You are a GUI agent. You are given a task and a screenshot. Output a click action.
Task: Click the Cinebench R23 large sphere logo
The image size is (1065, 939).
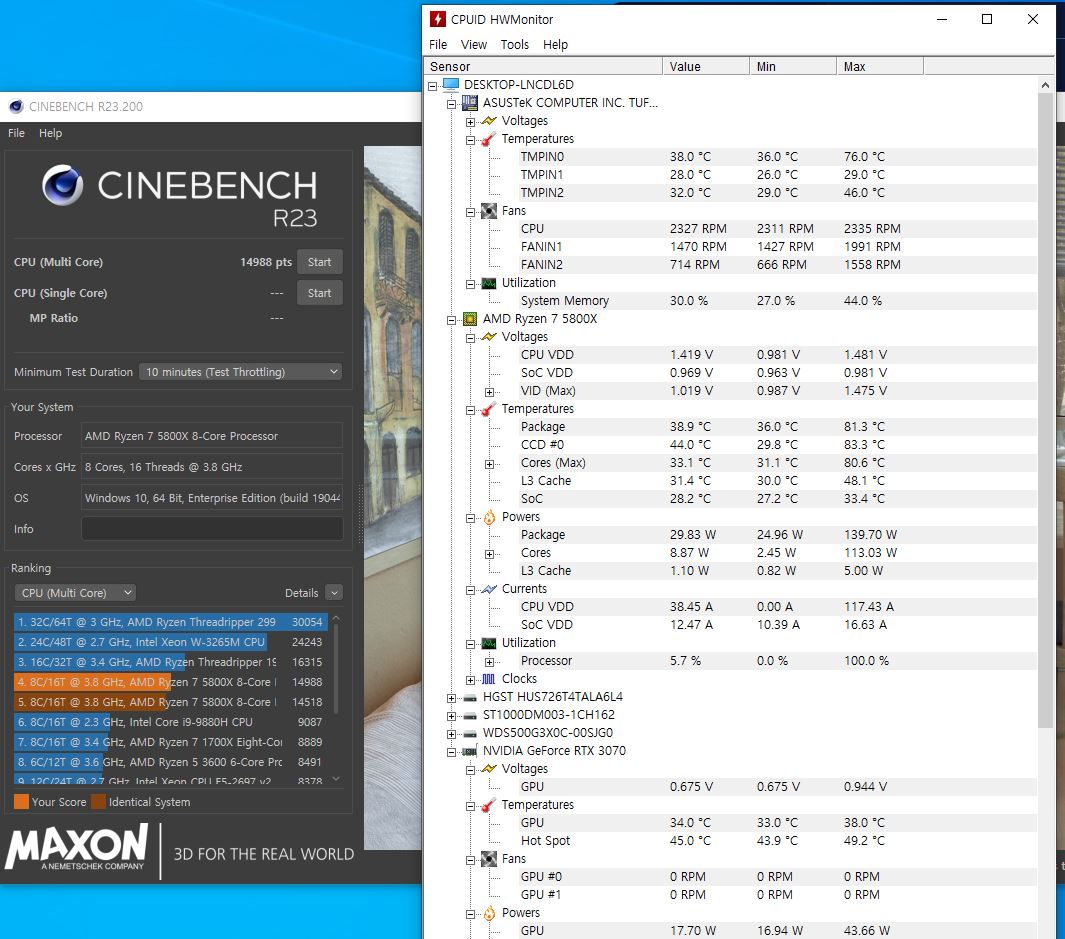62,184
